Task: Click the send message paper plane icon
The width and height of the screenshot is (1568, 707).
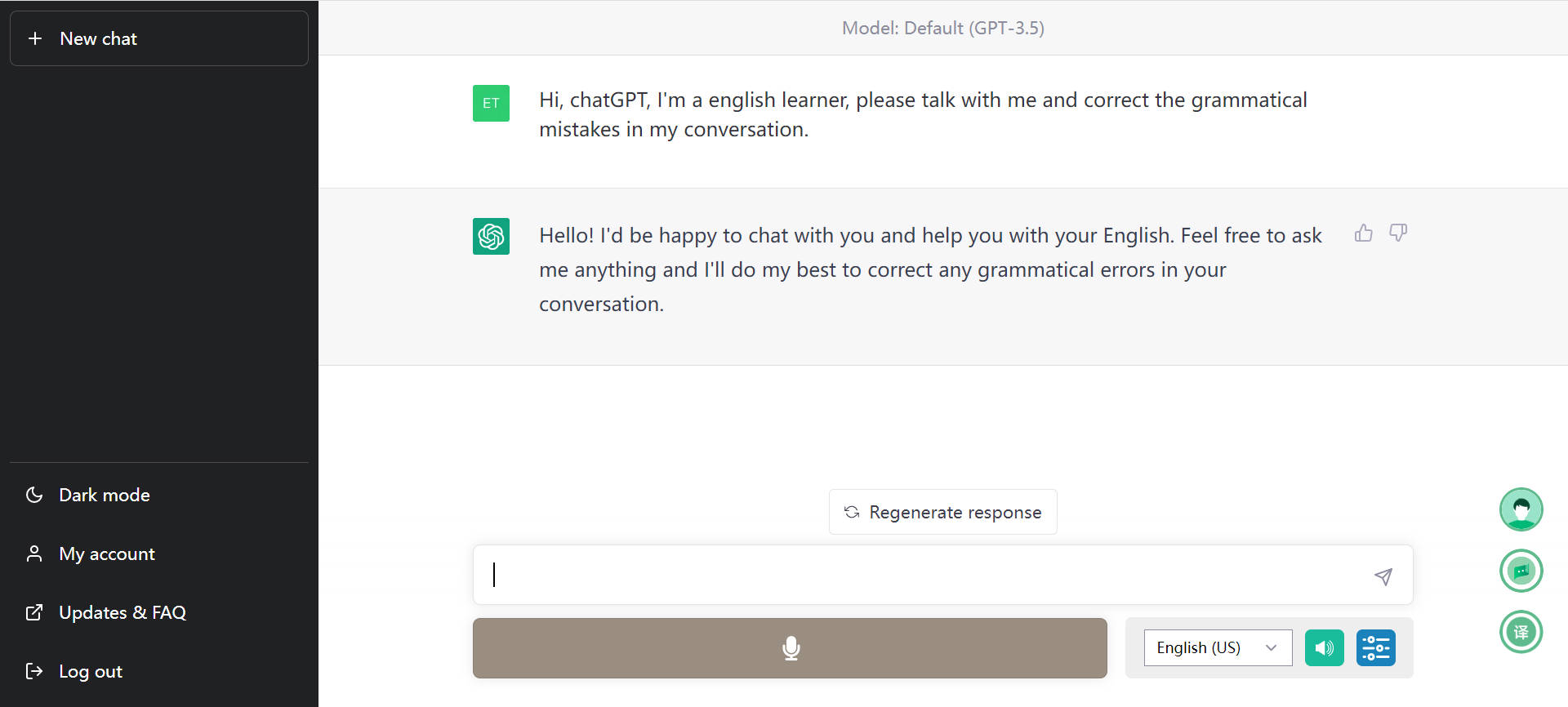Action: (x=1383, y=576)
